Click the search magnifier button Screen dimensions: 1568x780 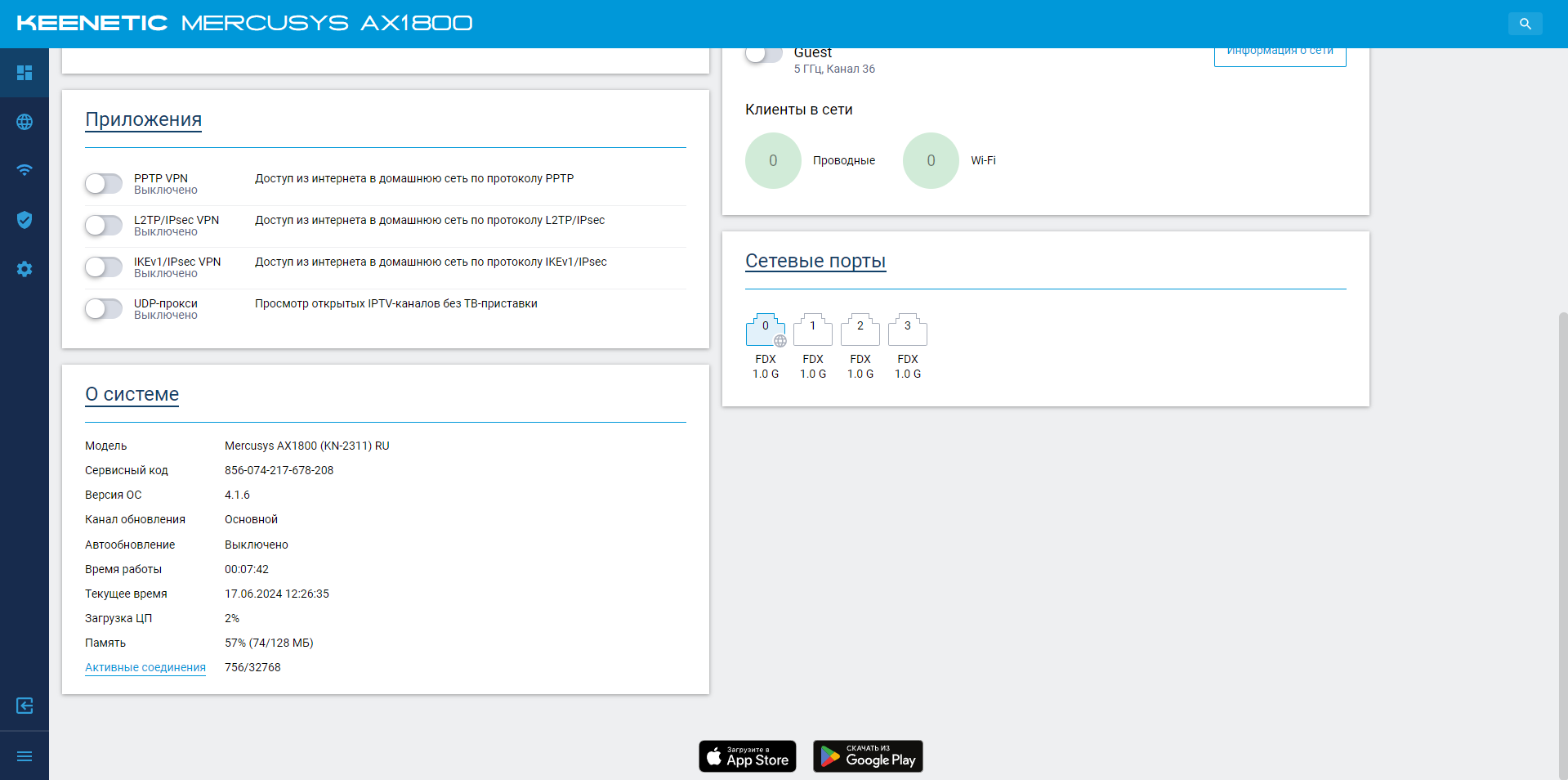point(1525,24)
